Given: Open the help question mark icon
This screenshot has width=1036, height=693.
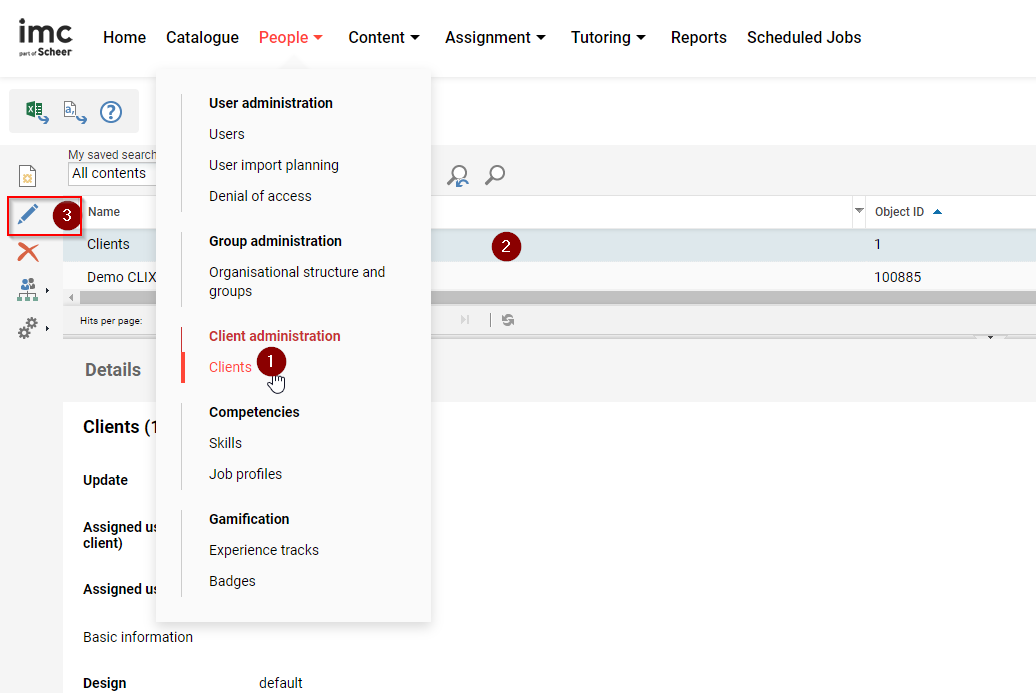Looking at the screenshot, I should [111, 111].
